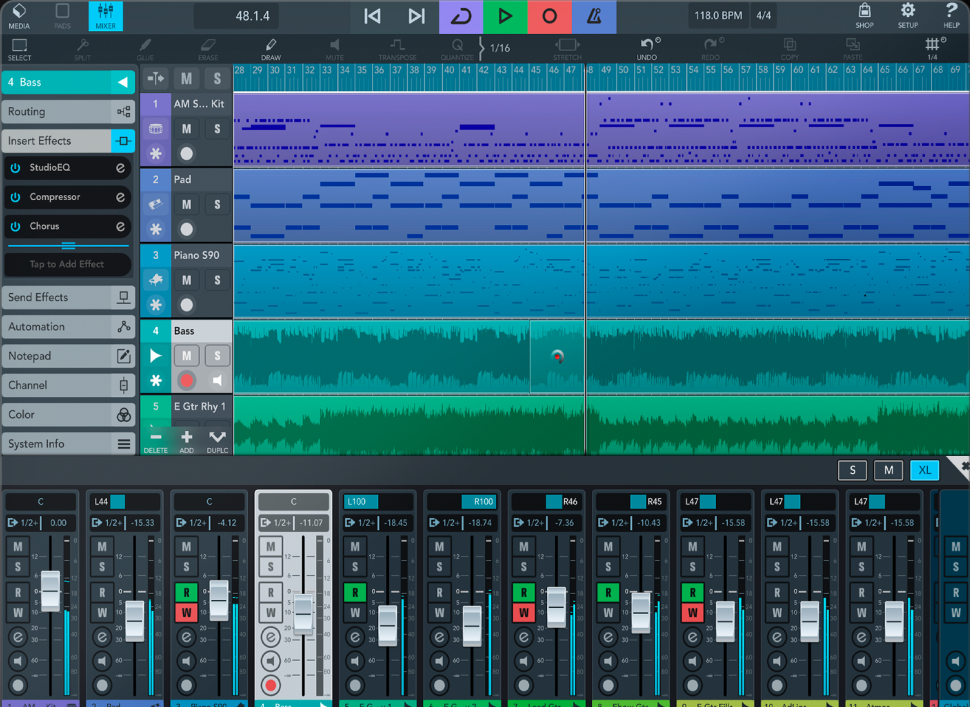This screenshot has height=707, width=970.
Task: Switch to the Mixer tab
Action: [x=105, y=15]
